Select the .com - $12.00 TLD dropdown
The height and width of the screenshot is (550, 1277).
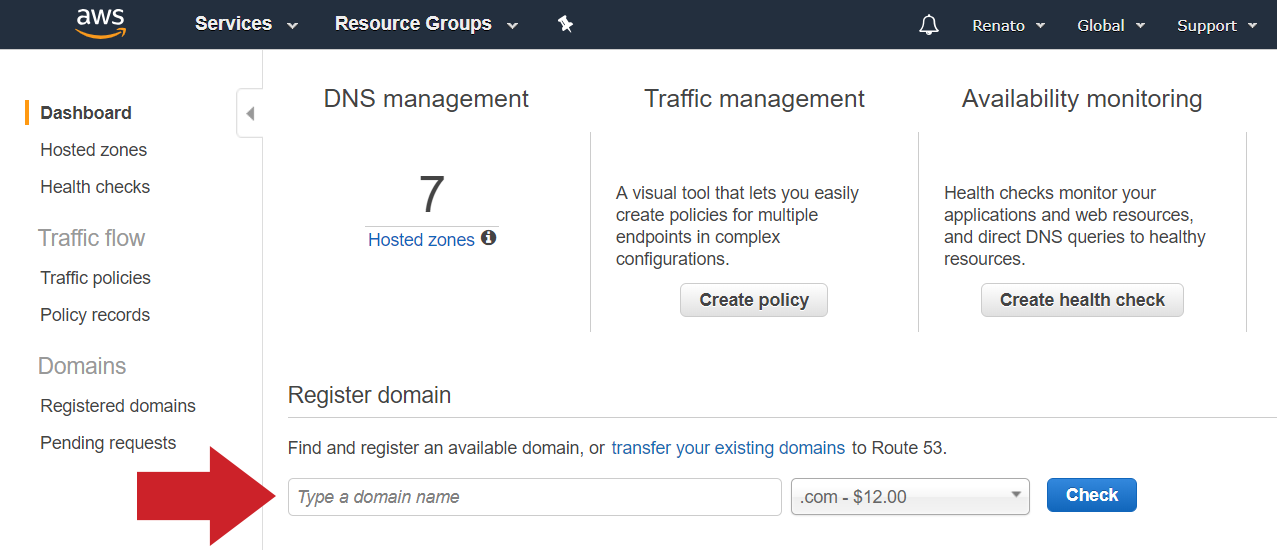coord(910,497)
